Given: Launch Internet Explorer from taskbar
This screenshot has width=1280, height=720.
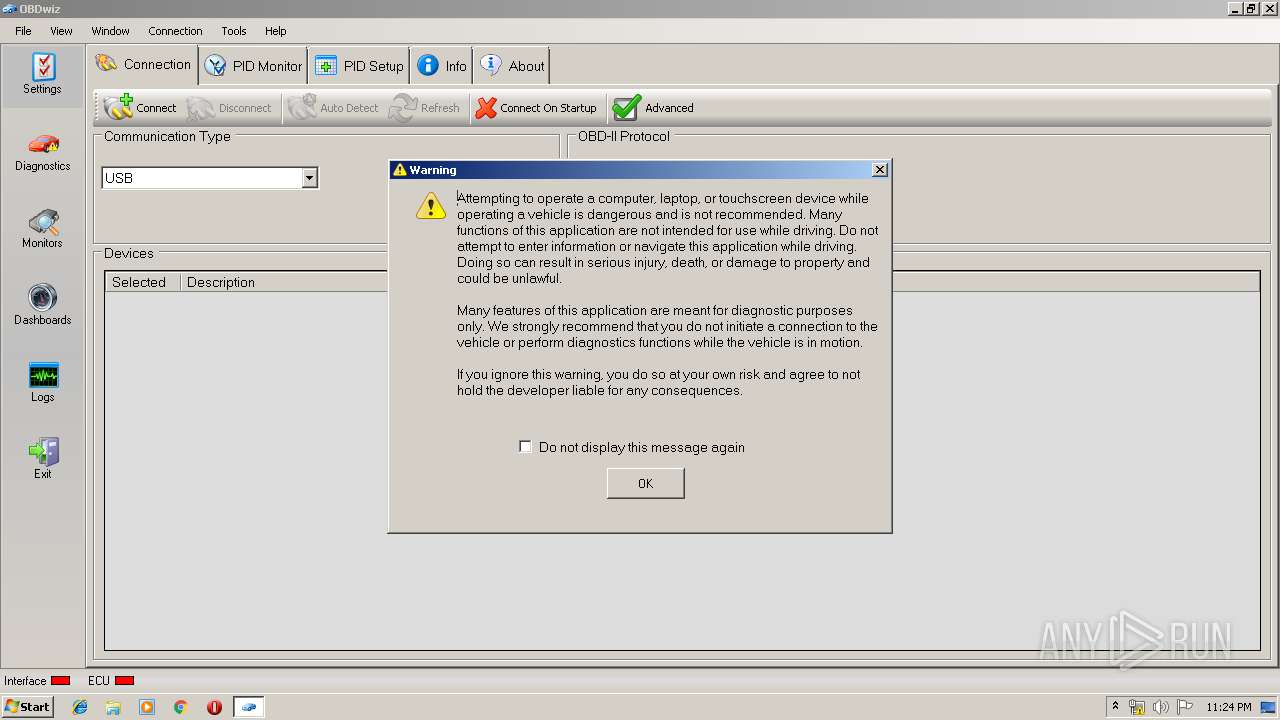Looking at the screenshot, I should coord(80,707).
